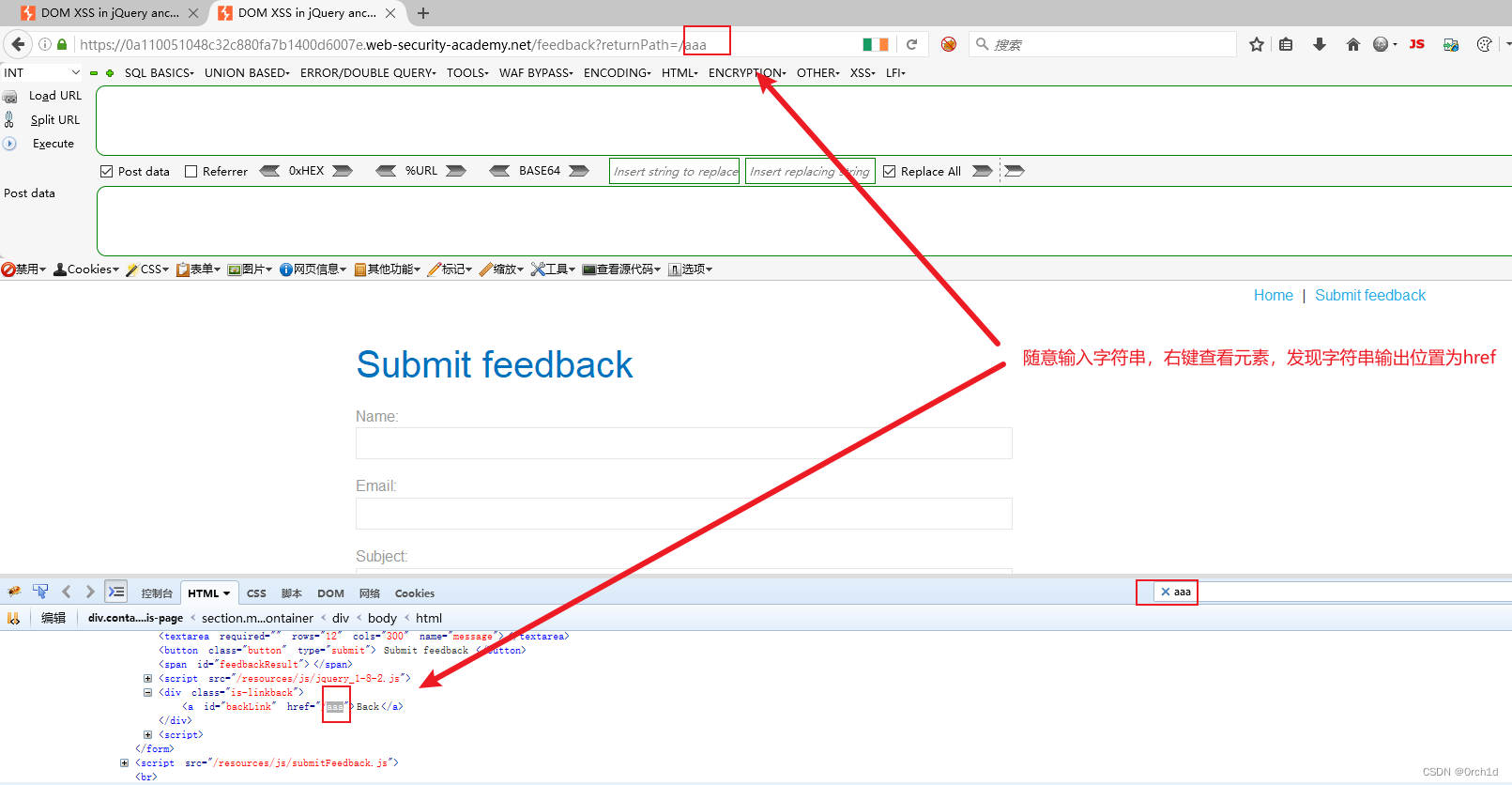
Task: Click the Email input field
Action: coord(683,514)
